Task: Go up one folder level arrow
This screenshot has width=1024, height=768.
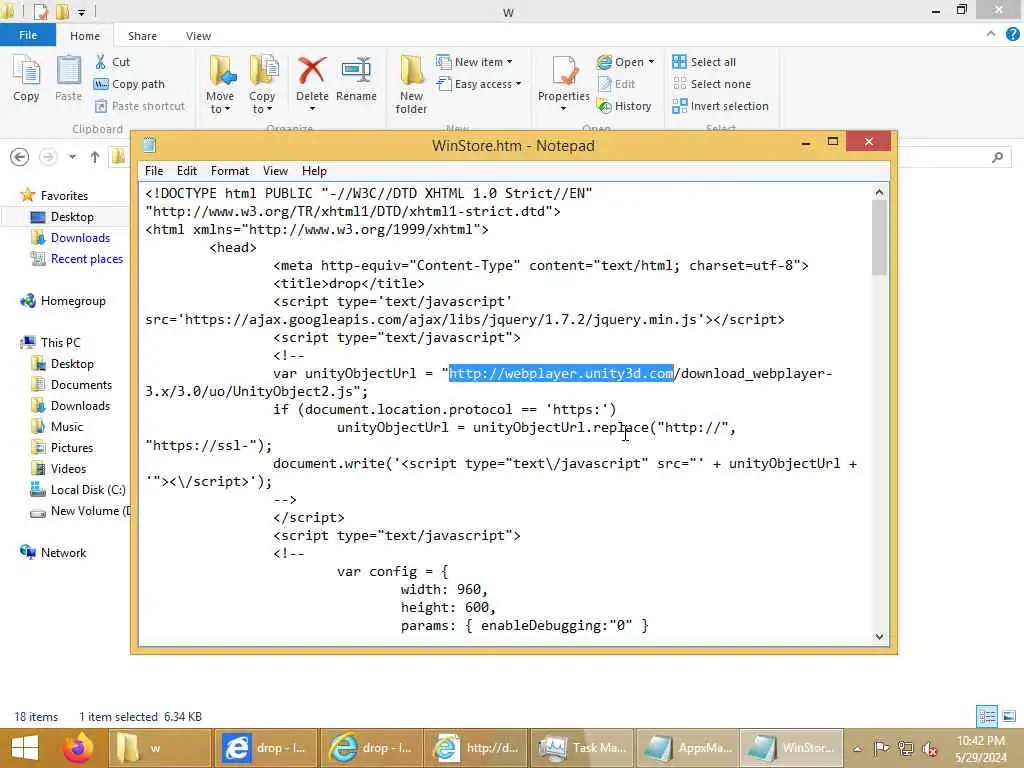Action: point(95,157)
